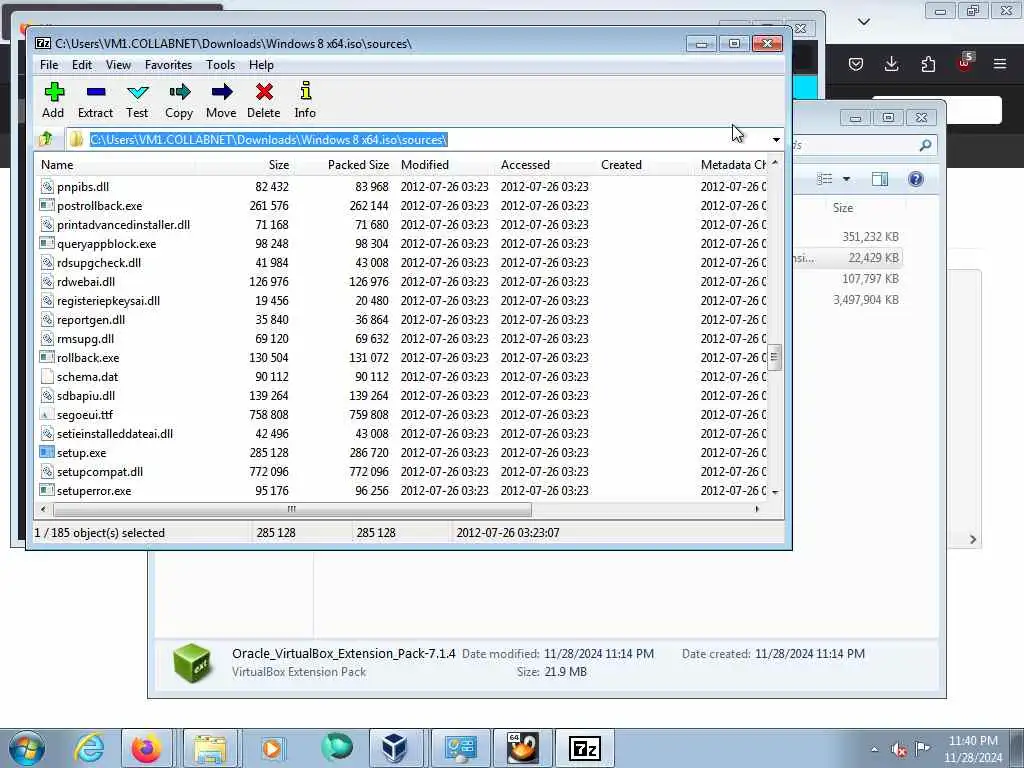Select the registeriepkeysai.dll file

108,300
